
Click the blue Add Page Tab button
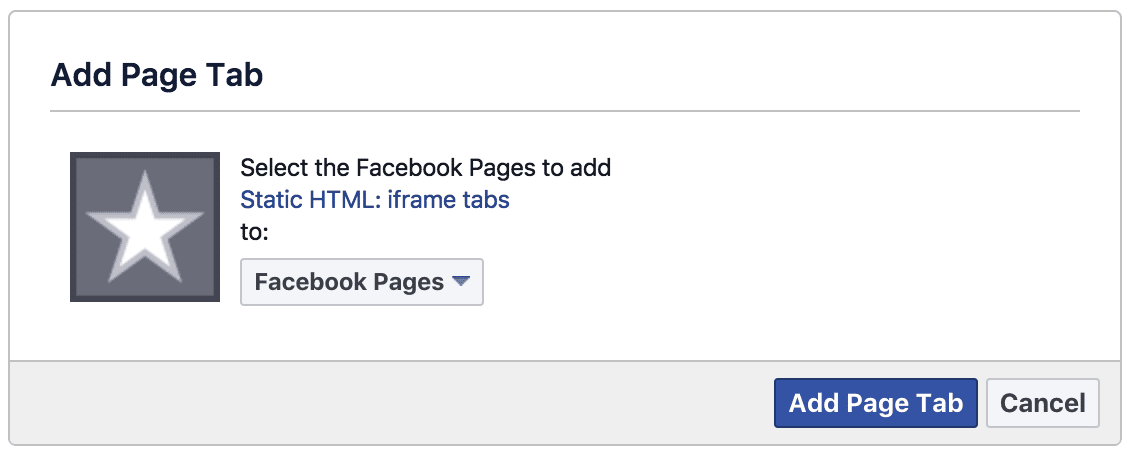(x=876, y=402)
